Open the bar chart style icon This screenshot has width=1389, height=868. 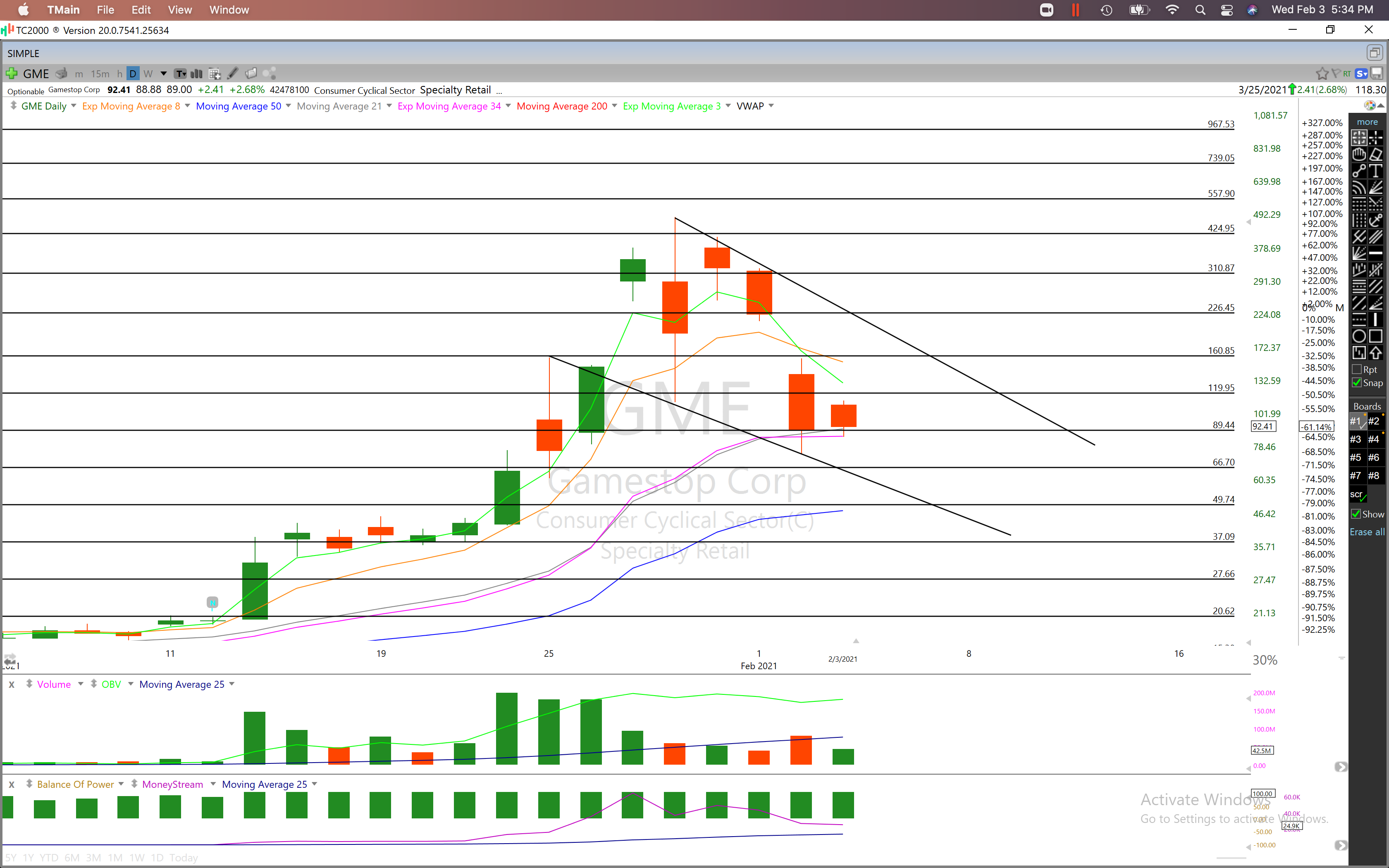[x=196, y=74]
